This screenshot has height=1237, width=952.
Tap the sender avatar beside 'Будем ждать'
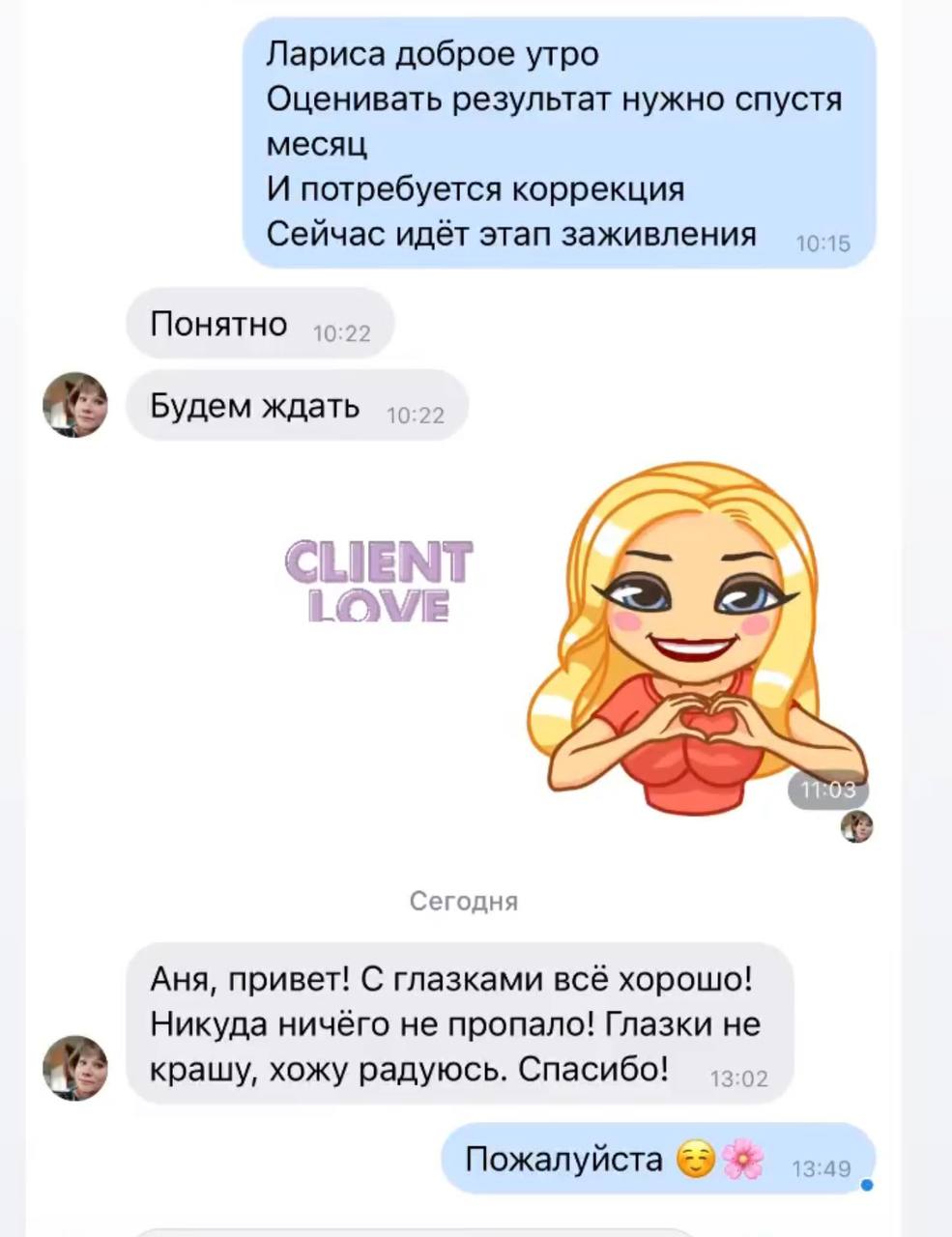coord(75,405)
